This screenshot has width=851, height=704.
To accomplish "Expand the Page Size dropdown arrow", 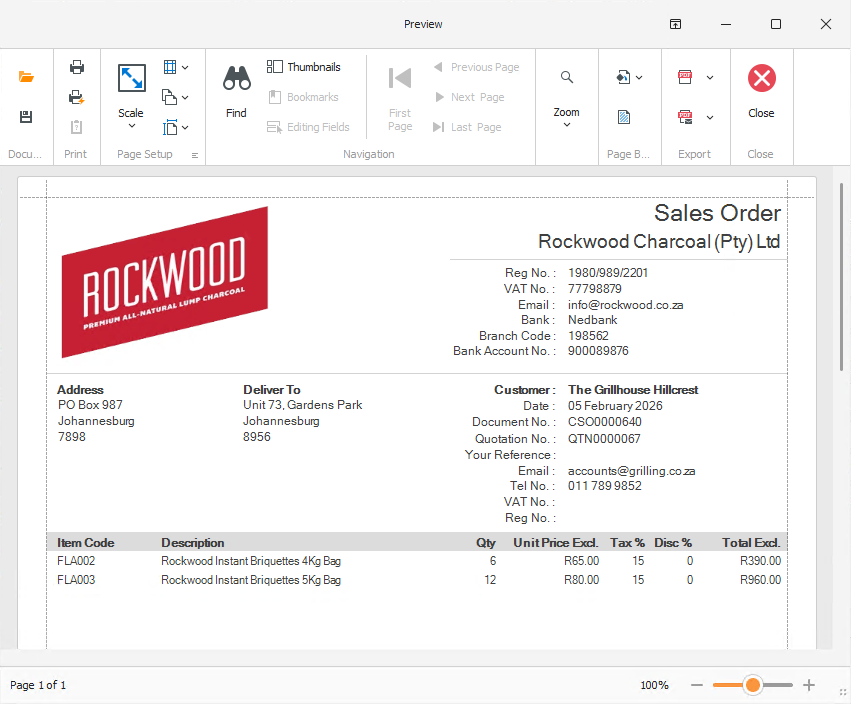I will [x=185, y=128].
